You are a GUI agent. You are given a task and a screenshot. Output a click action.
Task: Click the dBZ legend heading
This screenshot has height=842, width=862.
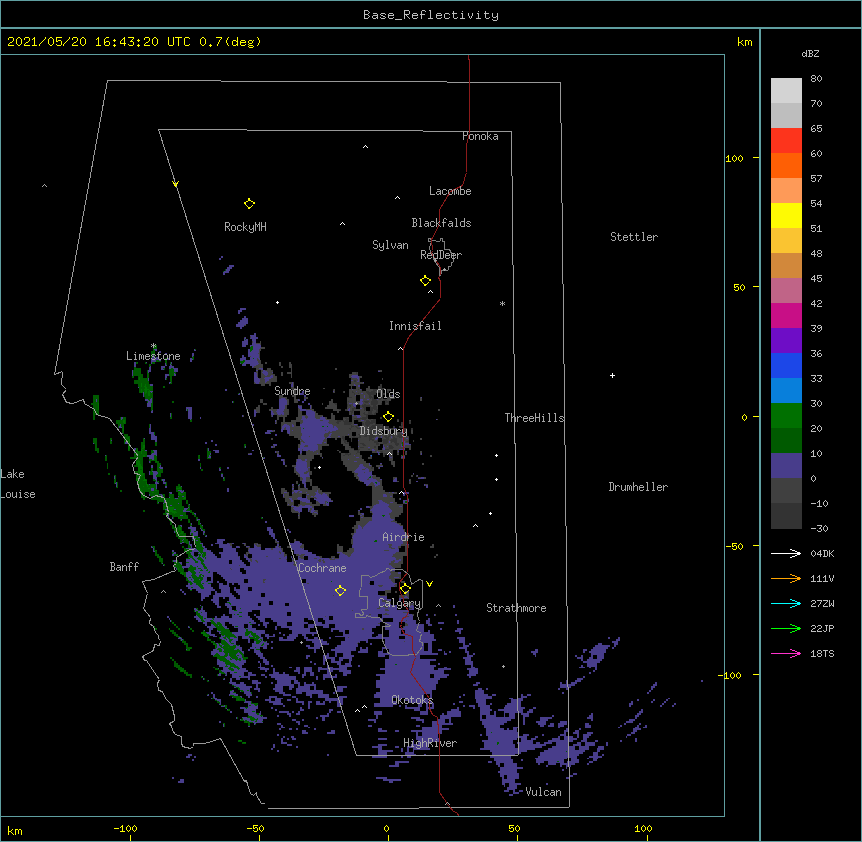click(x=810, y=54)
